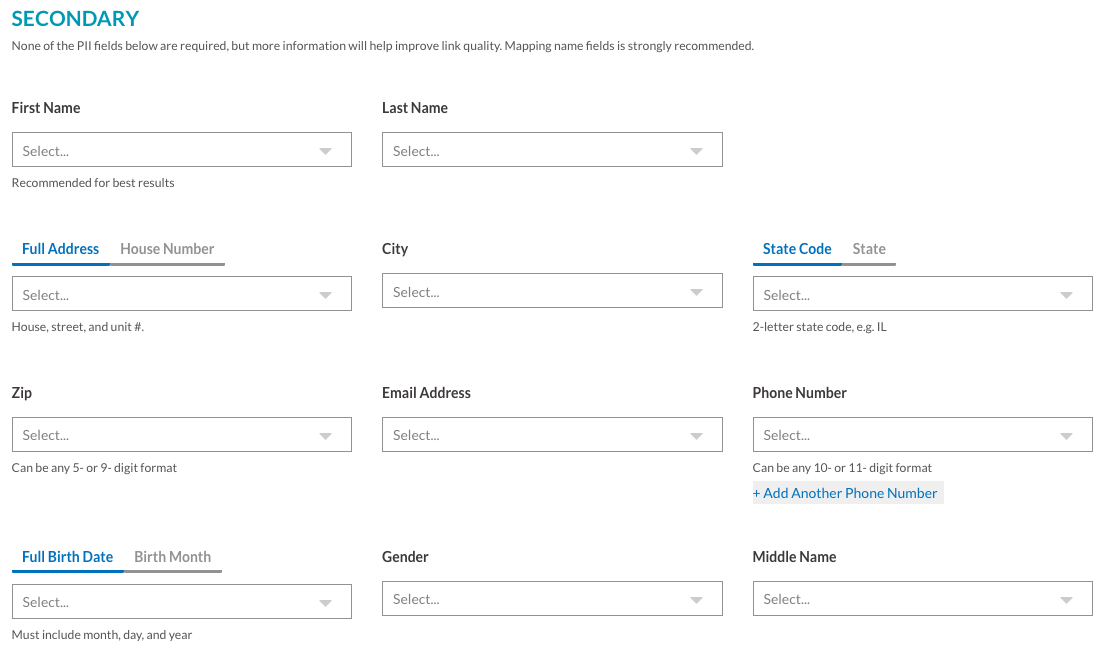The image size is (1106, 664).
Task: Open the Middle Name select dropdown
Action: click(923, 598)
